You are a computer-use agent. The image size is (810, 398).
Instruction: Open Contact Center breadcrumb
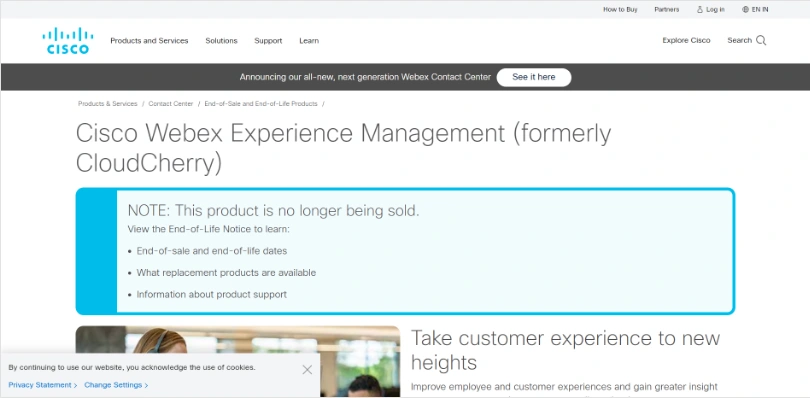tap(170, 104)
